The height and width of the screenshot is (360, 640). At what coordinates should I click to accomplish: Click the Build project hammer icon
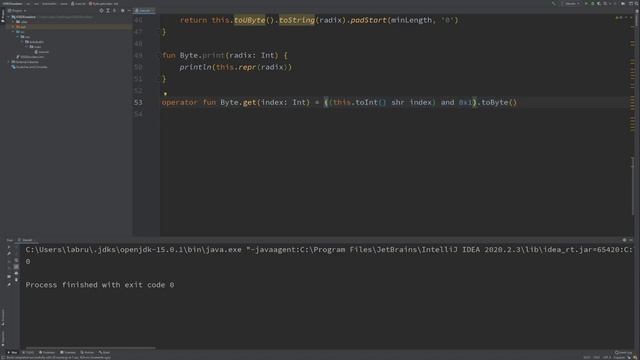(x=554, y=4)
